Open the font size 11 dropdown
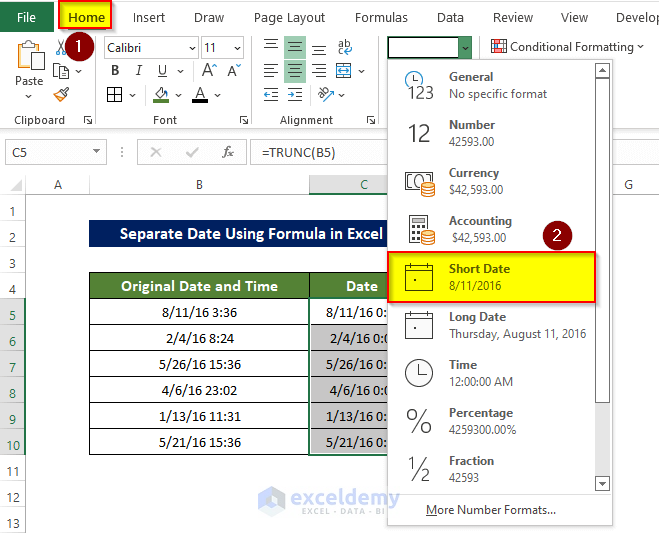 (237, 48)
